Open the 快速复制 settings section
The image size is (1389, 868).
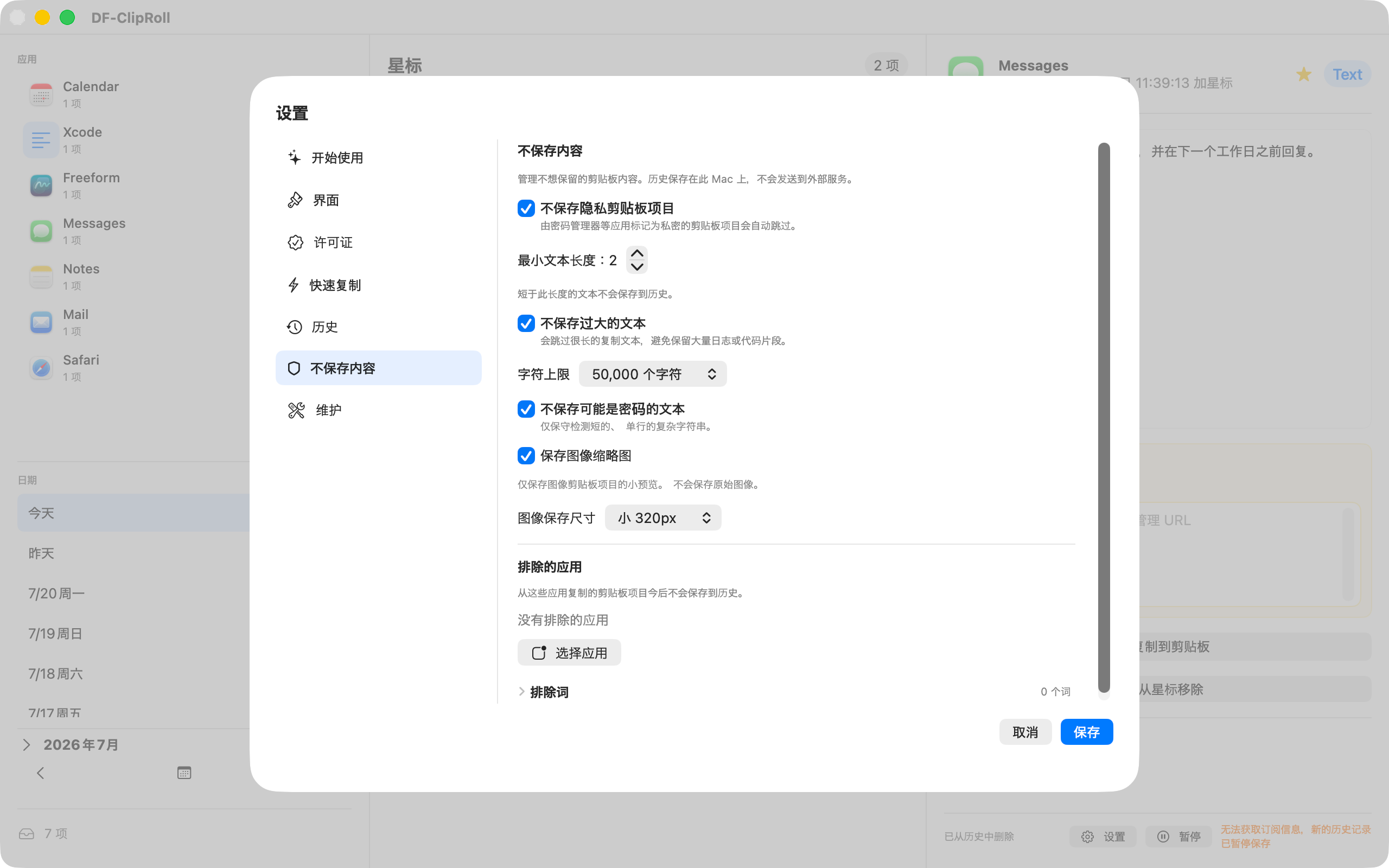pyautogui.click(x=378, y=285)
